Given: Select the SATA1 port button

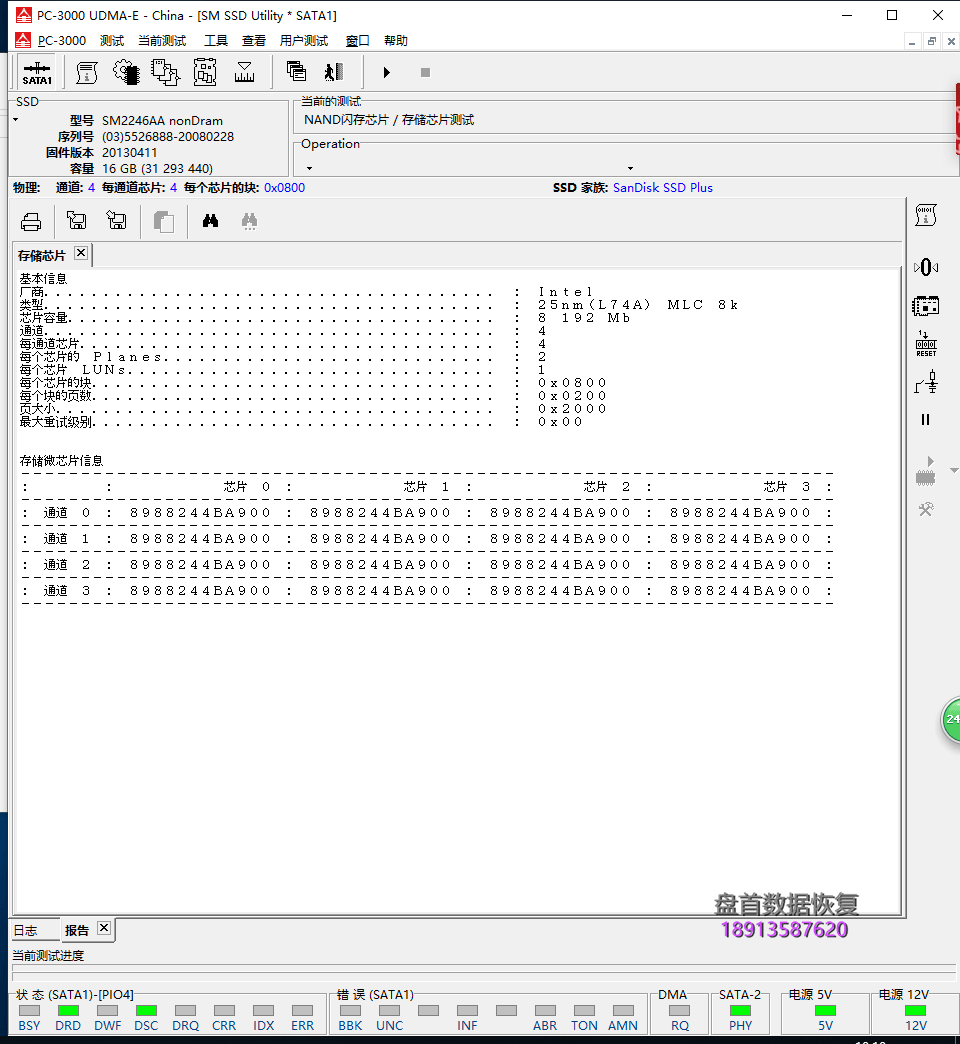Looking at the screenshot, I should [37, 73].
